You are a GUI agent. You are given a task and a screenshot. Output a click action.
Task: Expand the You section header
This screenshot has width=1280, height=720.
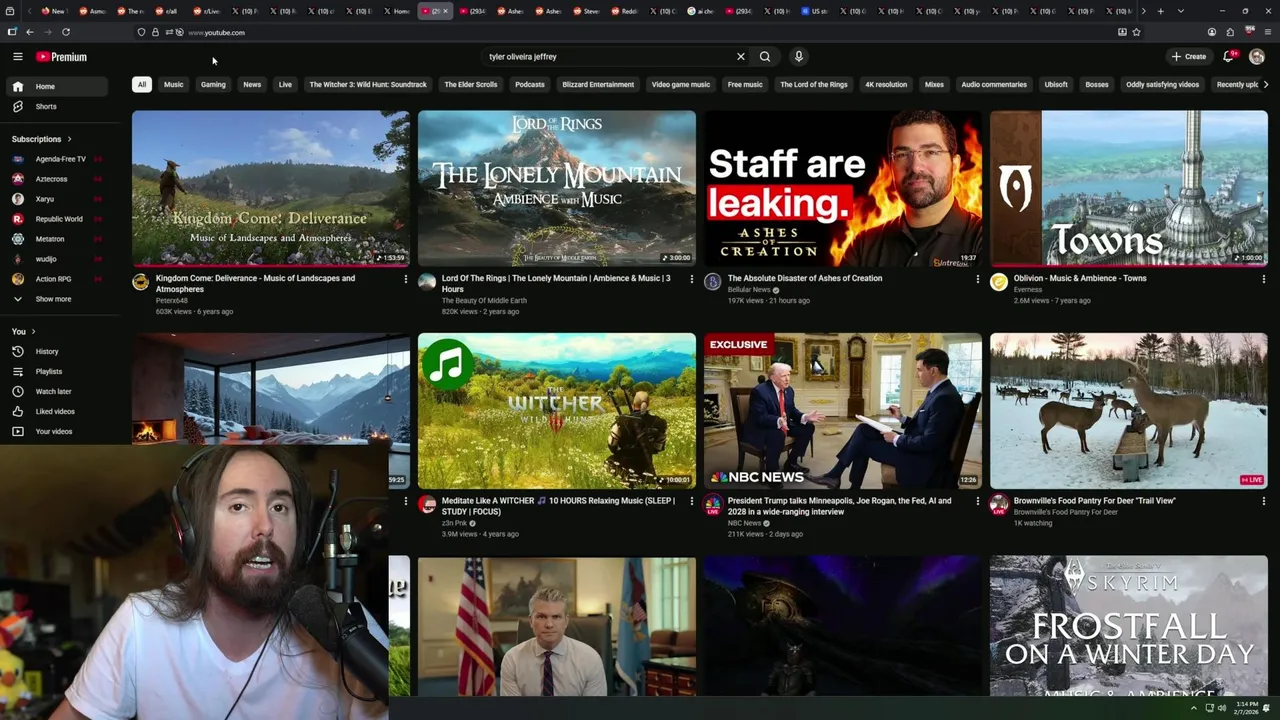(23, 331)
